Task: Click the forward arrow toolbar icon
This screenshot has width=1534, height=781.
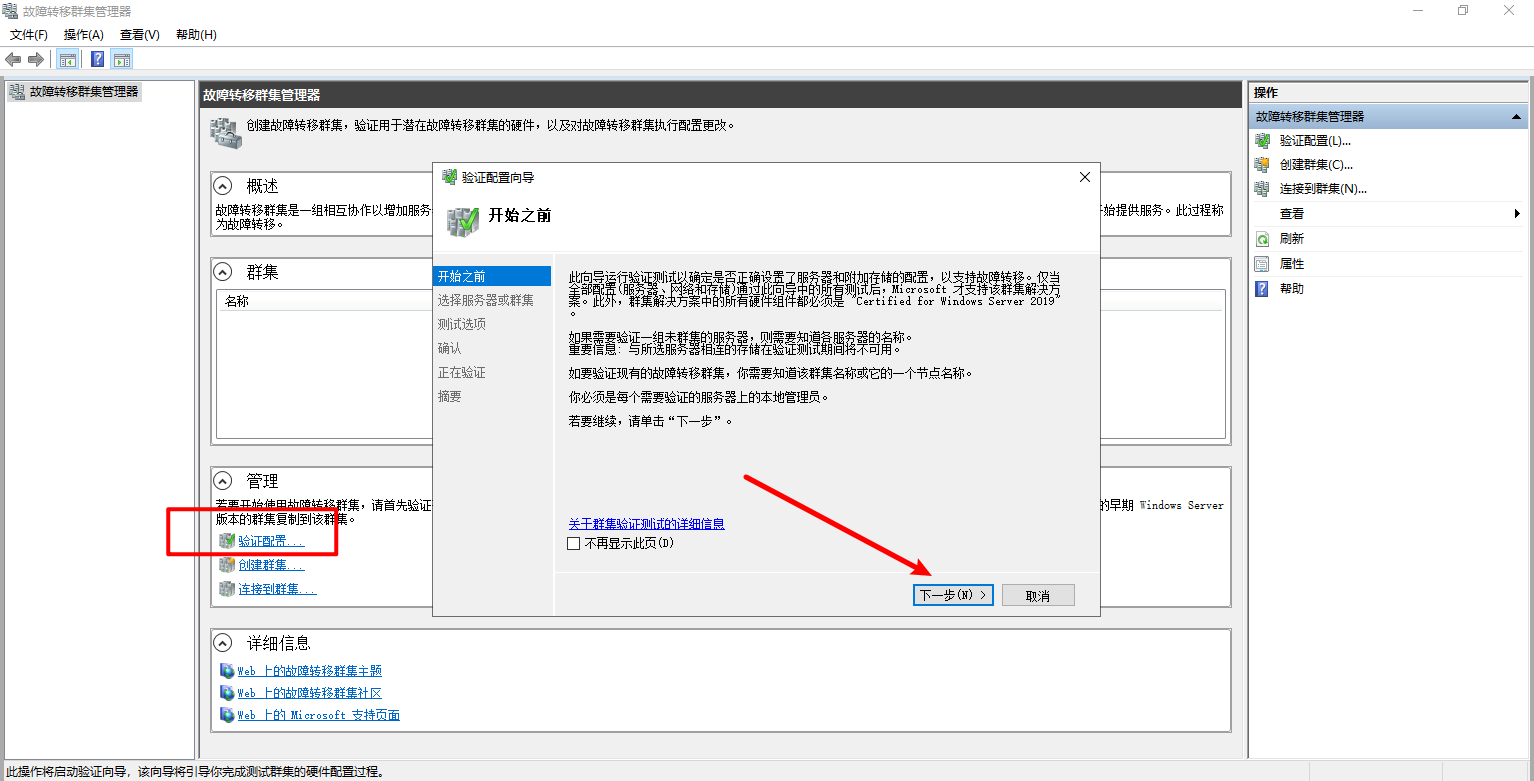Action: tap(36, 59)
